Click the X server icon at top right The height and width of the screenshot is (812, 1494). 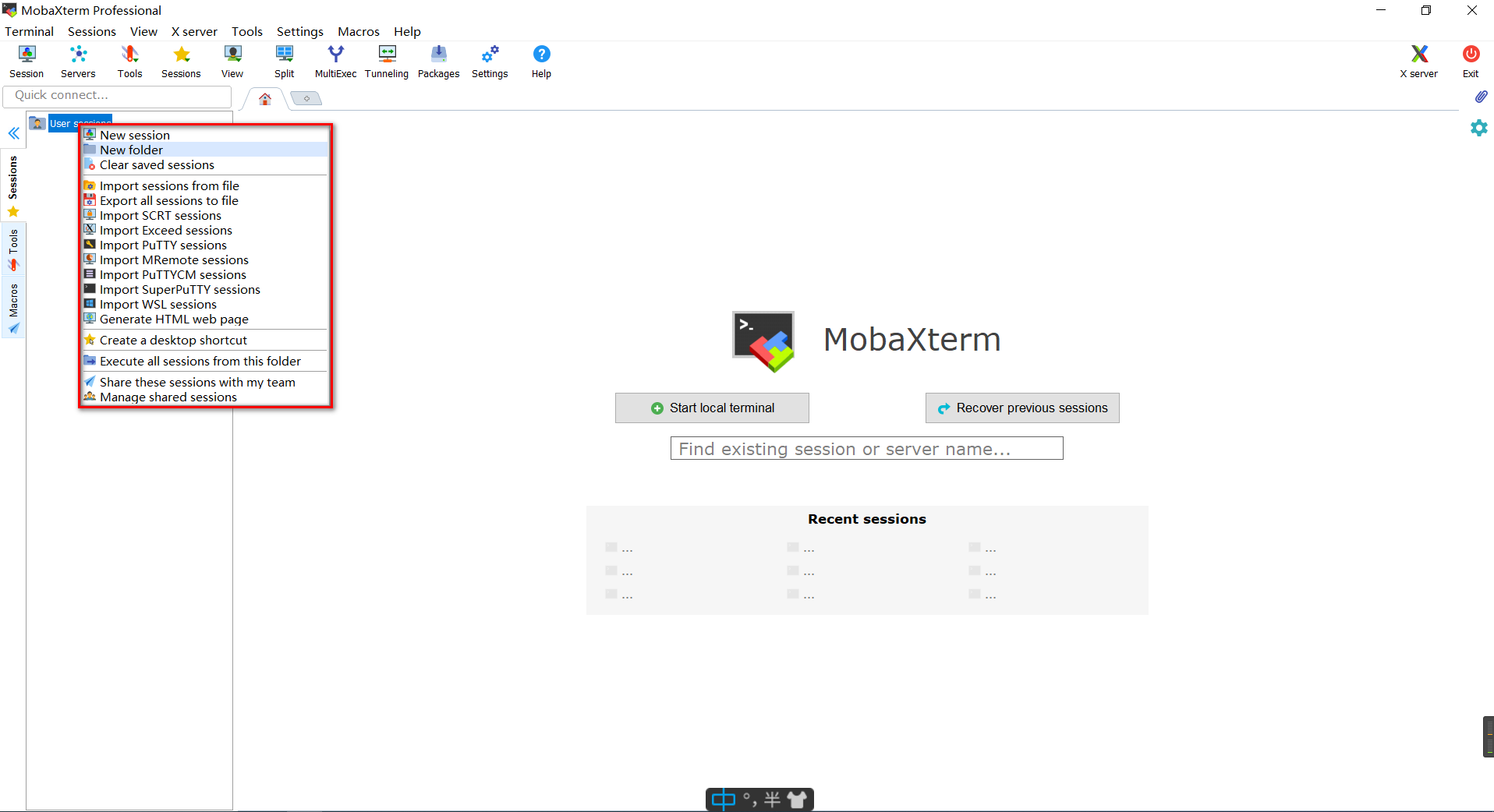click(x=1418, y=61)
